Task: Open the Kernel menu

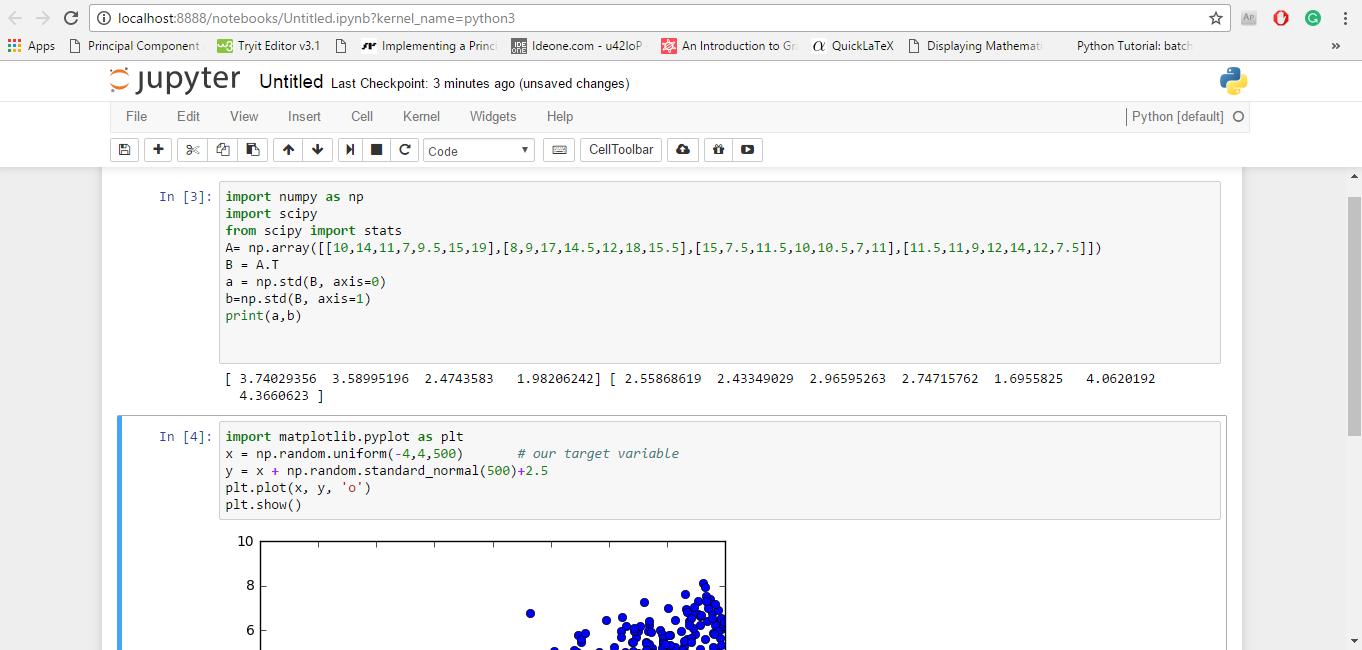Action: (x=421, y=117)
